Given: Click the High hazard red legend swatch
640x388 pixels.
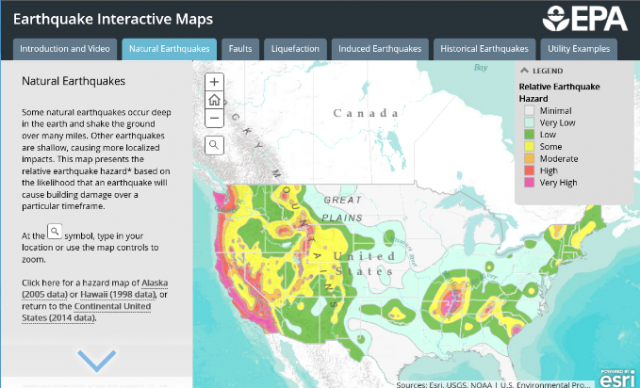Looking at the screenshot, I should click(529, 171).
